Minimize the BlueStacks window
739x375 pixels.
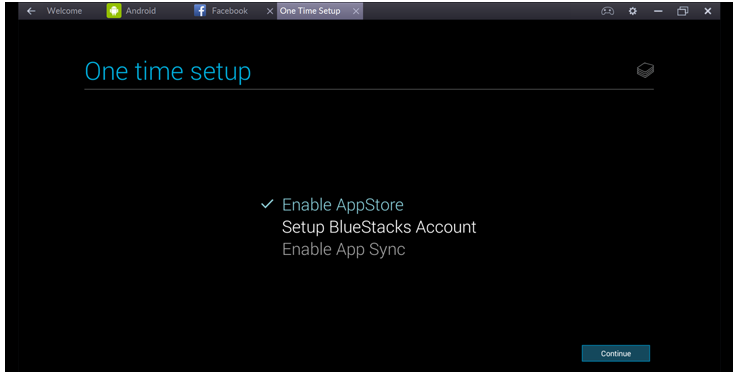pos(658,11)
